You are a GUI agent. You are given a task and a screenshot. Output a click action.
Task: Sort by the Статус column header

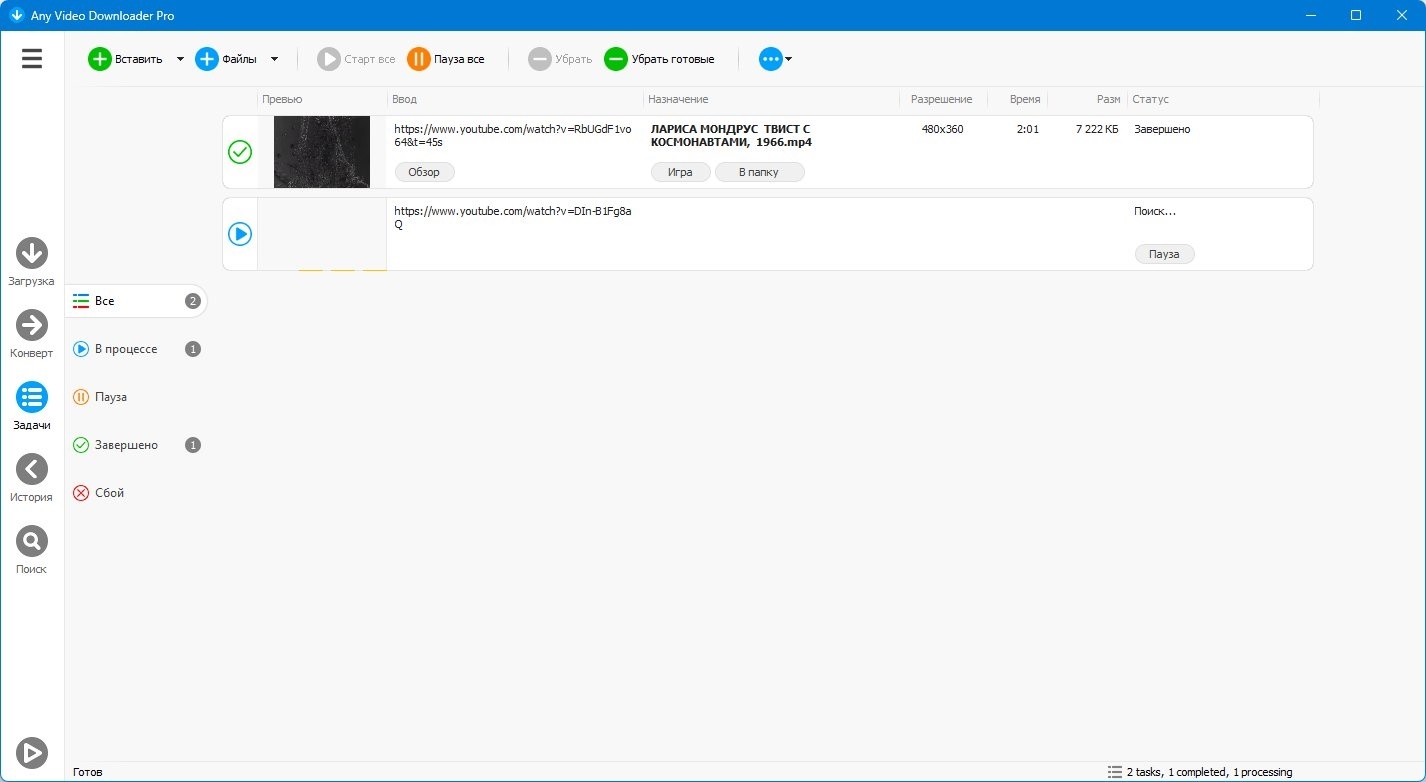[1223, 99]
